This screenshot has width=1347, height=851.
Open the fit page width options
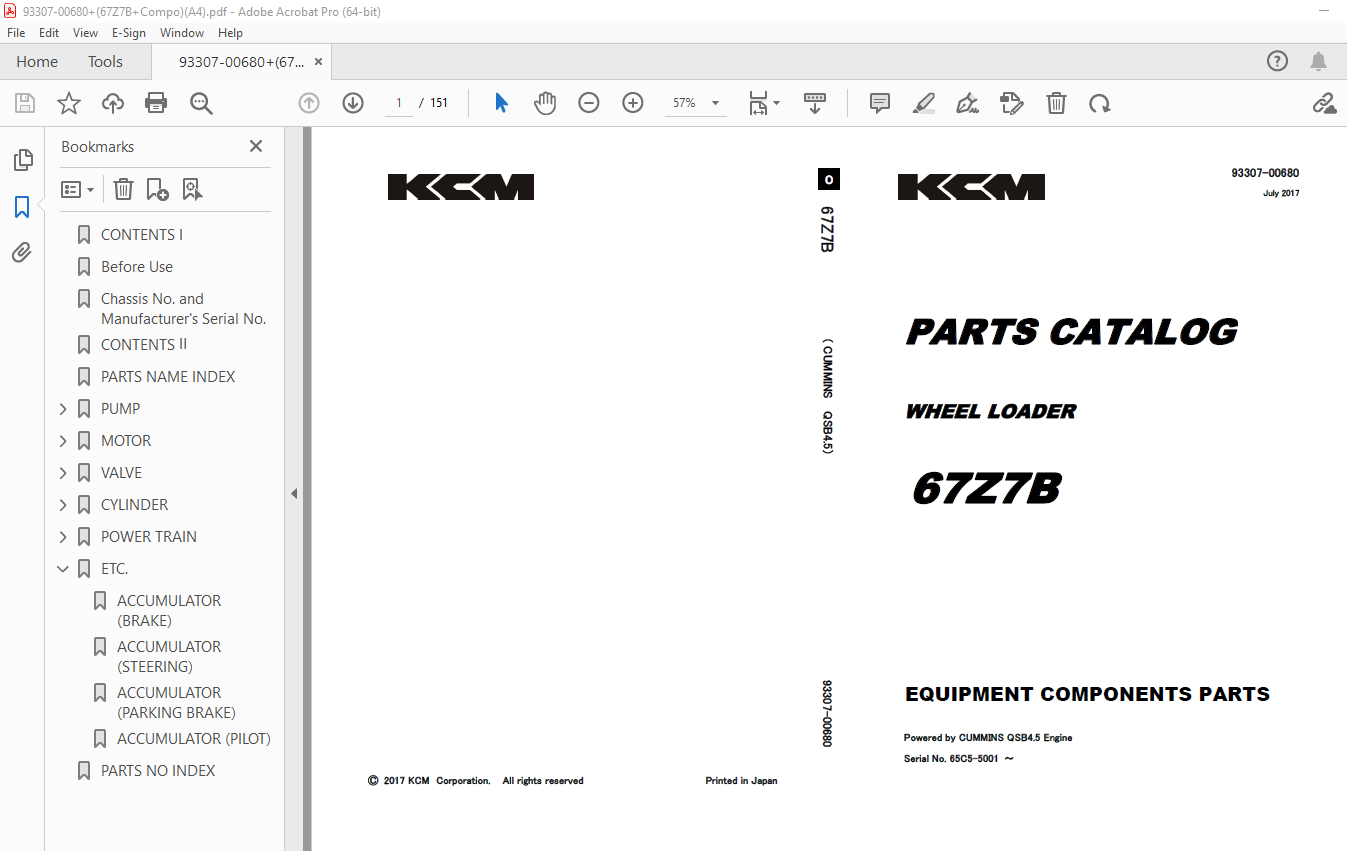[x=764, y=103]
